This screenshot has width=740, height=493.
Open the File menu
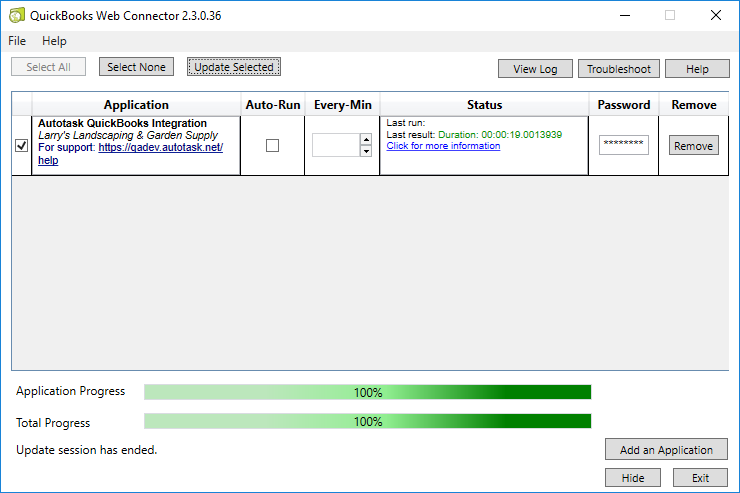pos(17,41)
